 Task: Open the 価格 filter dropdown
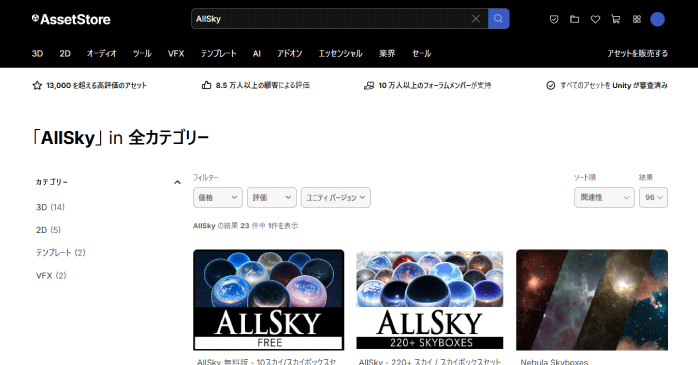pyautogui.click(x=218, y=197)
